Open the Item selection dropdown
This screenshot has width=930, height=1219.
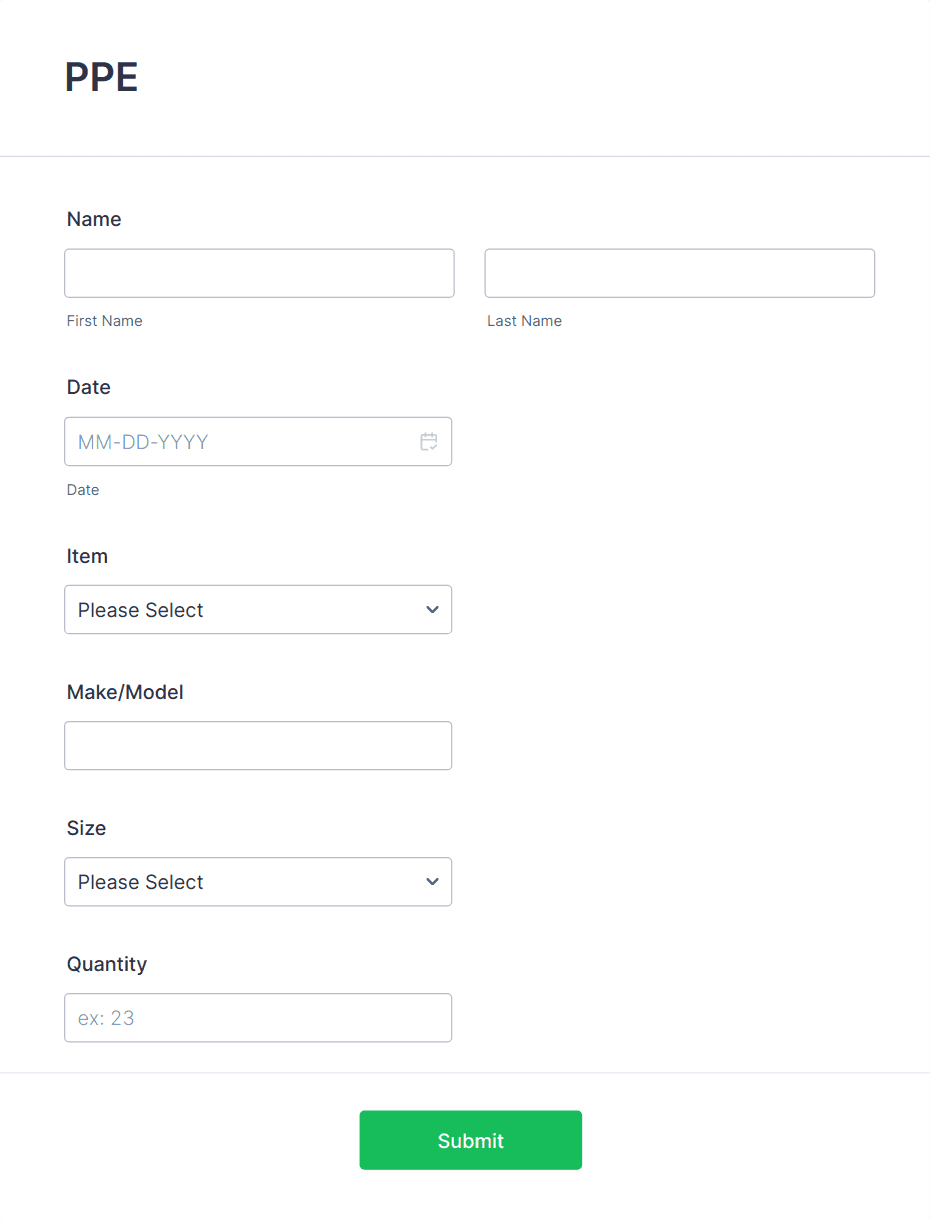click(258, 609)
